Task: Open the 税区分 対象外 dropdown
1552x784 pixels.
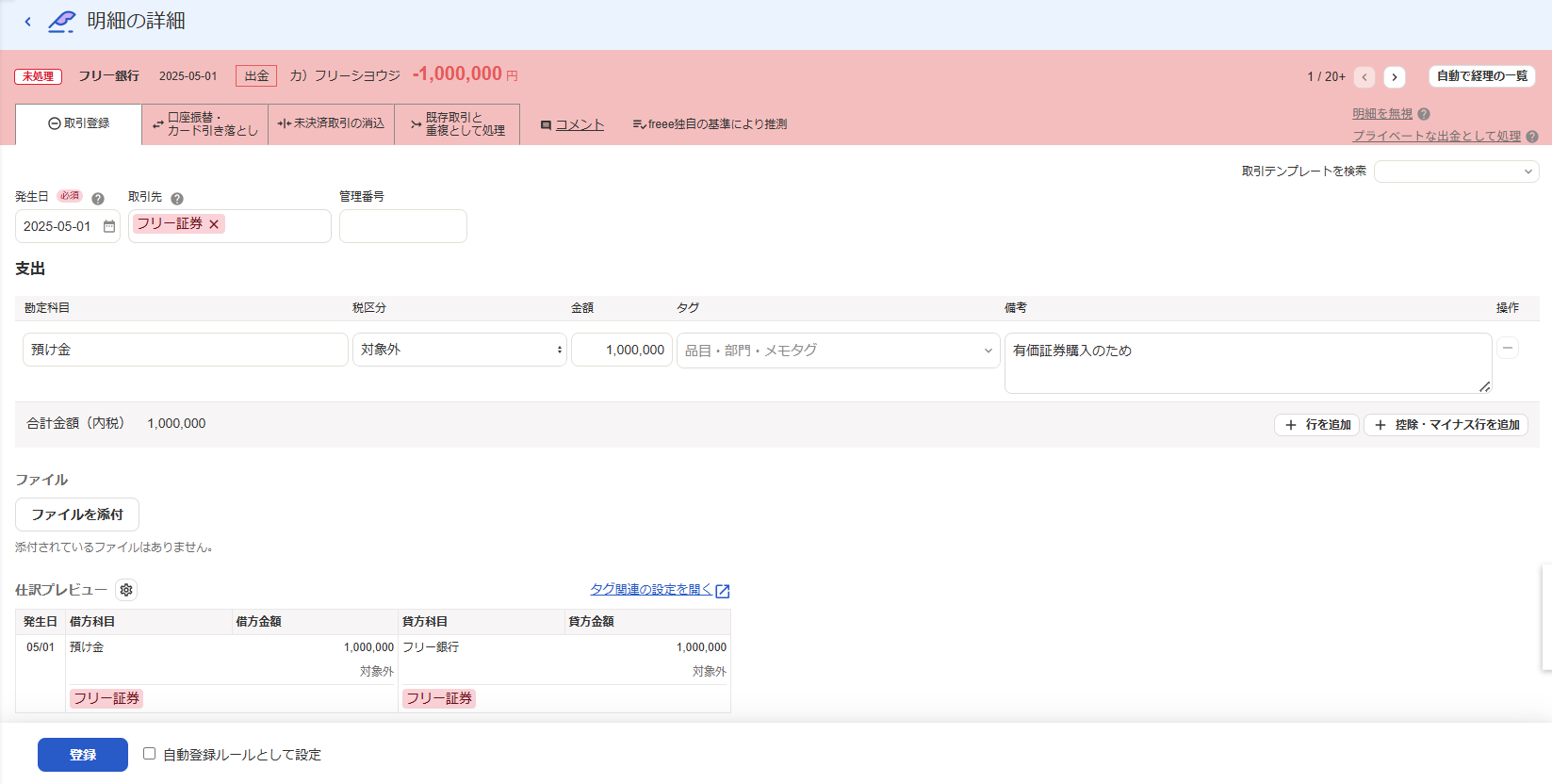Action: click(x=460, y=350)
